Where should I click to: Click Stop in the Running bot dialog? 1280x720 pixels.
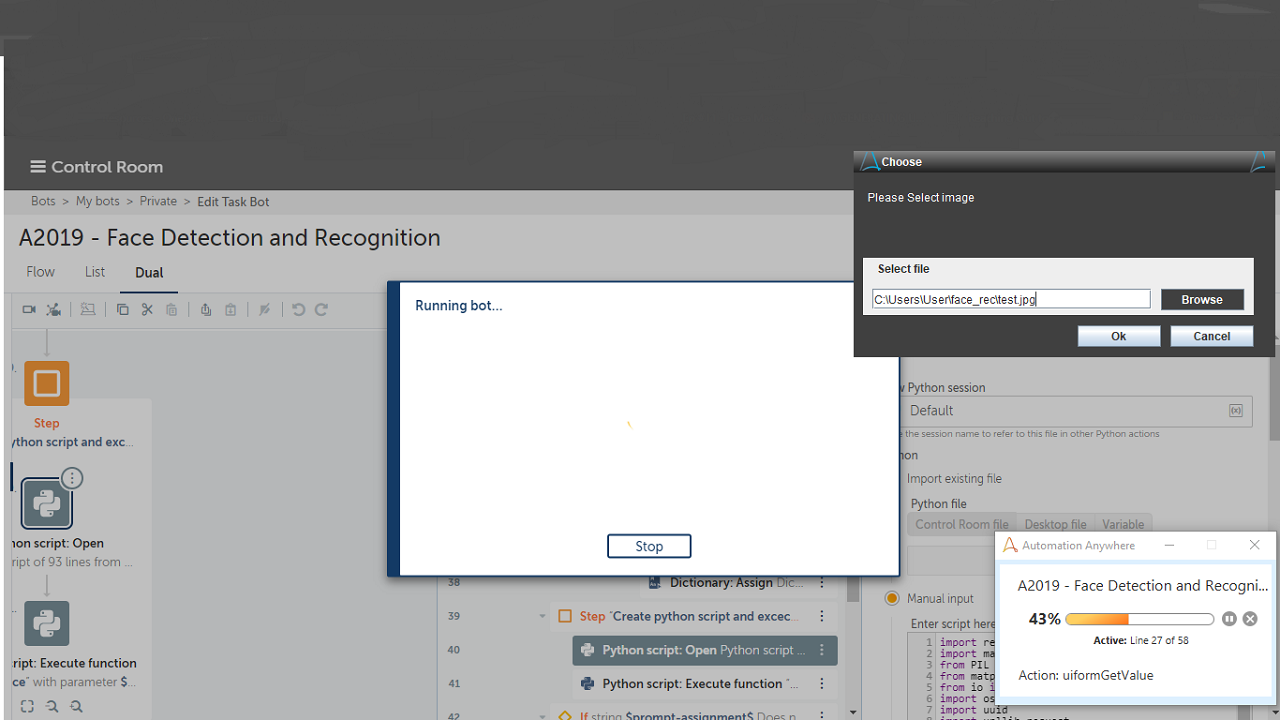tap(649, 546)
